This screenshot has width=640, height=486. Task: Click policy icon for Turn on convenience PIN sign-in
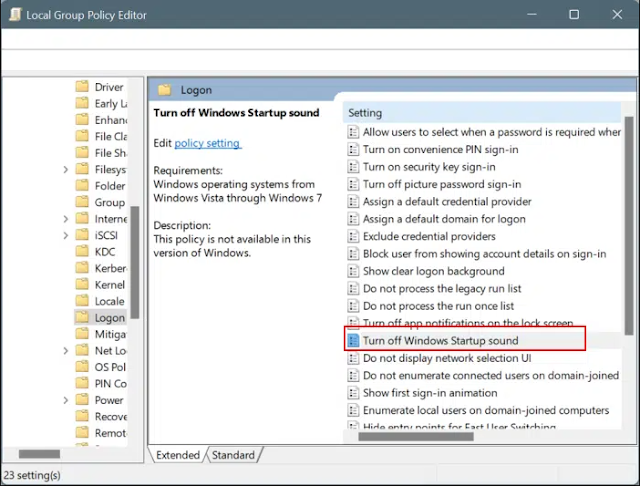point(353,149)
